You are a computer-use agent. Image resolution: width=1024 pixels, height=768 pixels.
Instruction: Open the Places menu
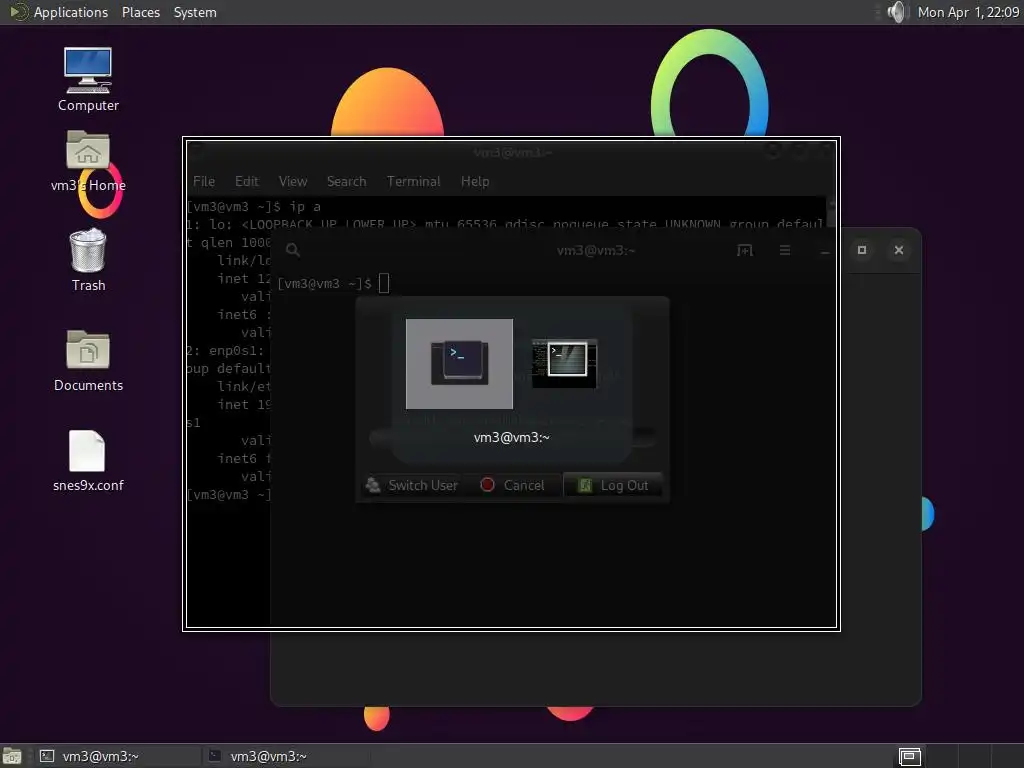(x=140, y=12)
